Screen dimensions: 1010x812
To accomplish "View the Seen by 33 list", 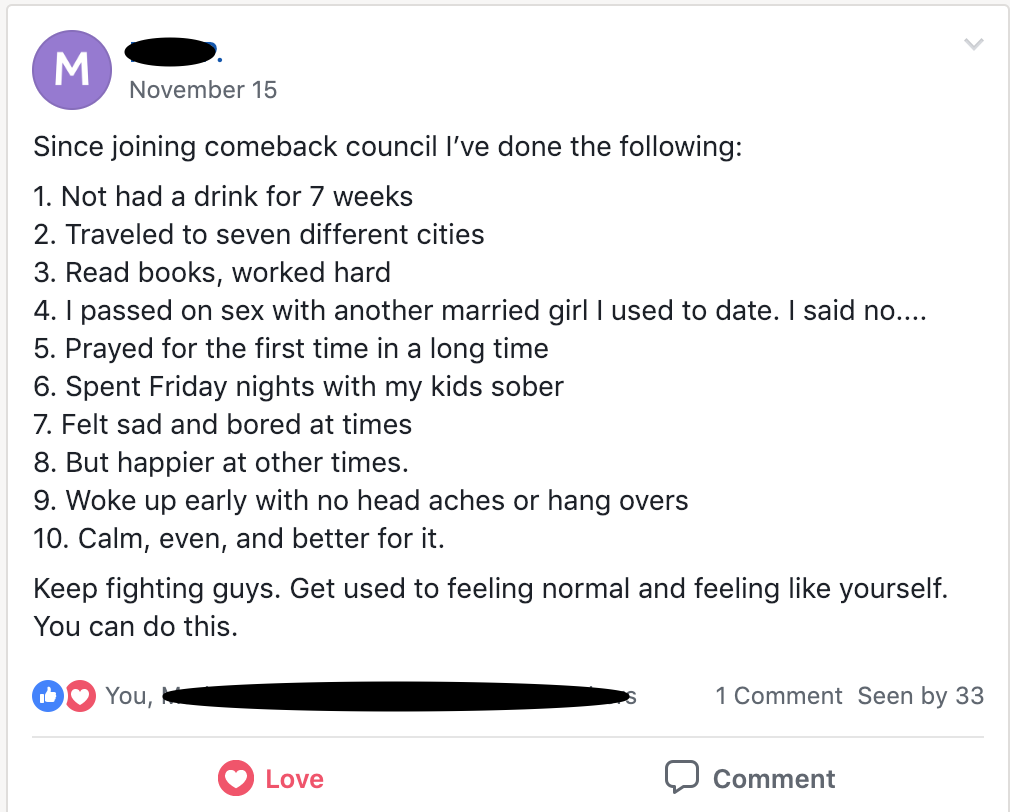I will pos(920,695).
